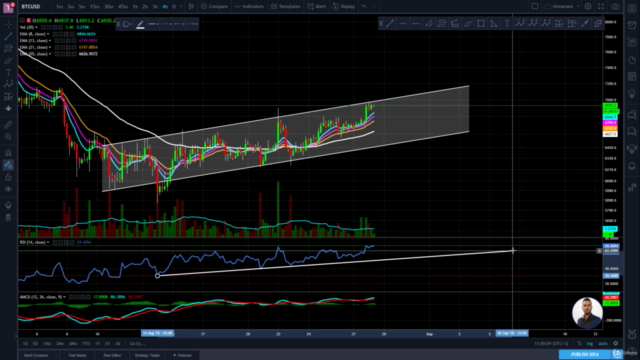Click the Go to... date link
Screen dimensions: 640x360
pos(136,344)
